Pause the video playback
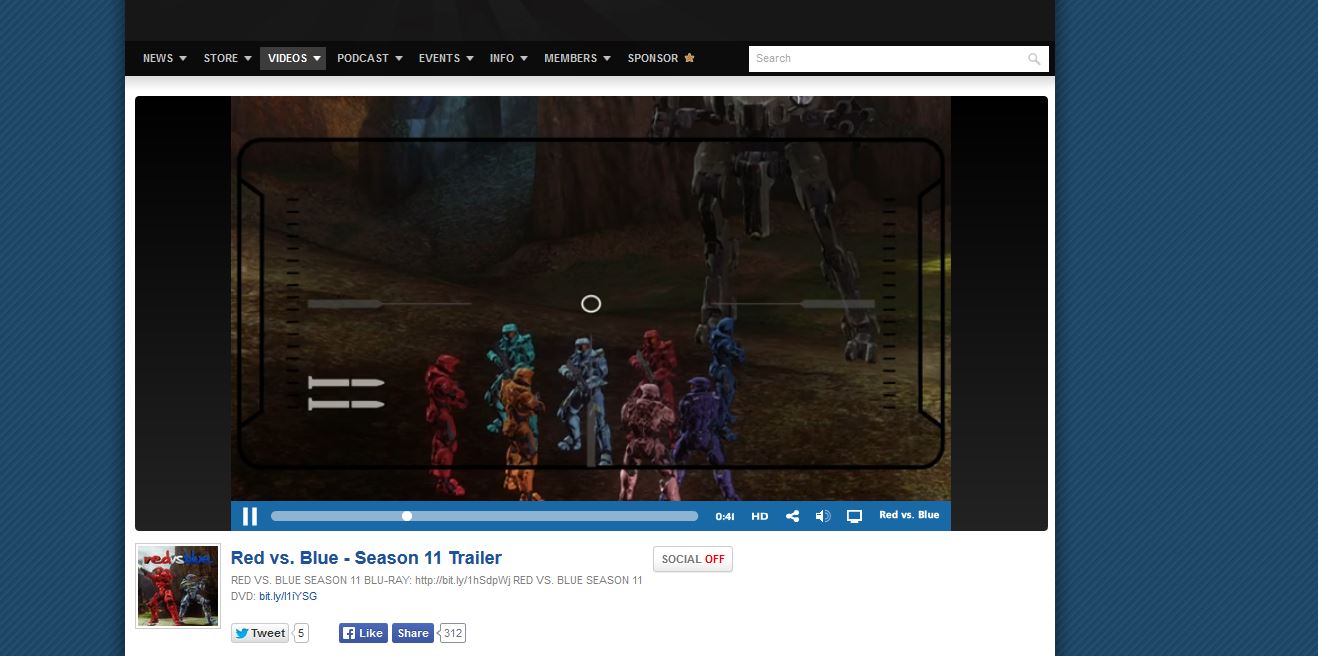 (x=250, y=516)
